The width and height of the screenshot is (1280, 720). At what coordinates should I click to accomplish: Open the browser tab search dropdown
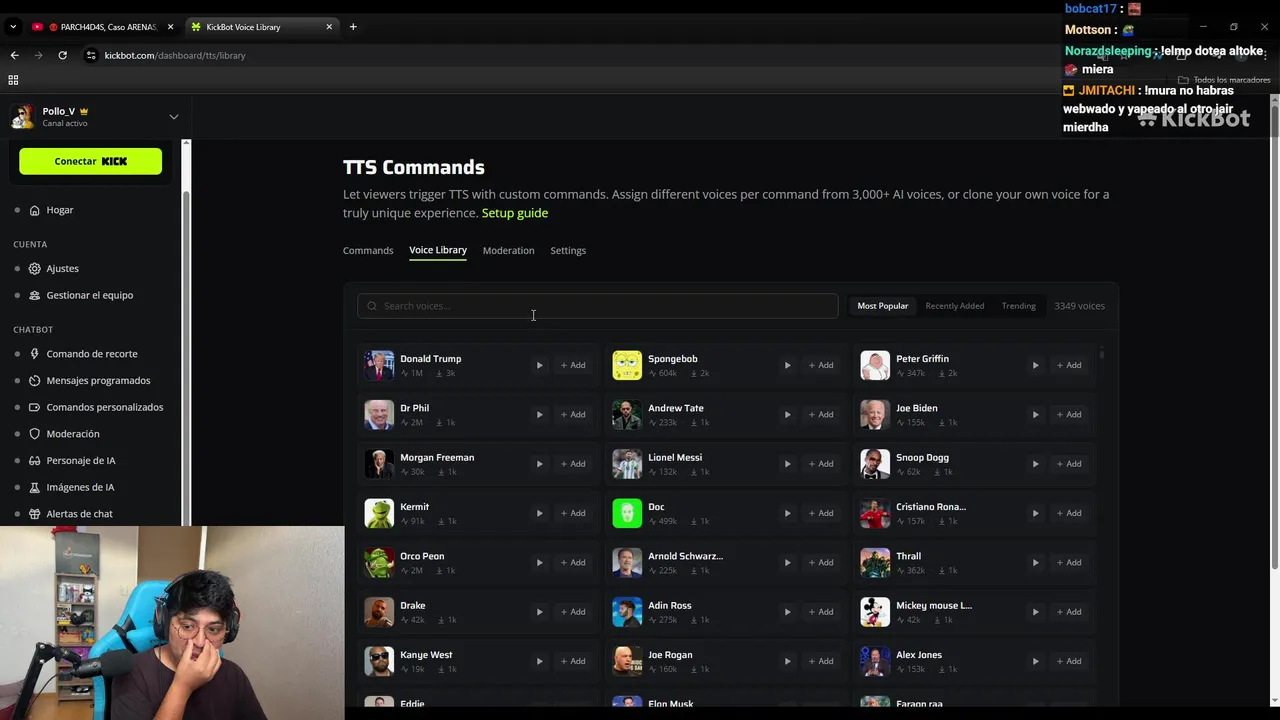click(x=13, y=27)
